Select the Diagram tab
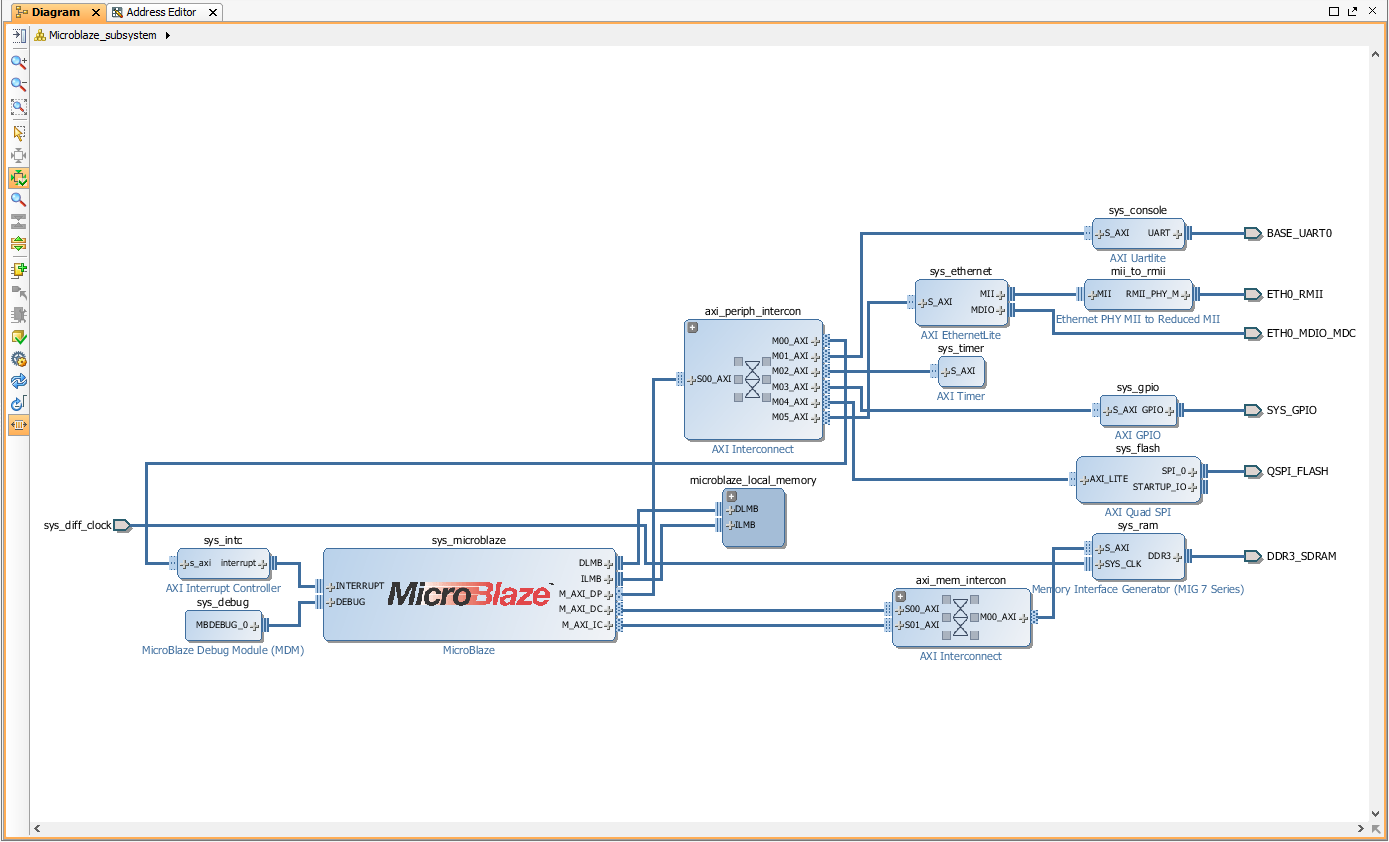 click(x=55, y=12)
